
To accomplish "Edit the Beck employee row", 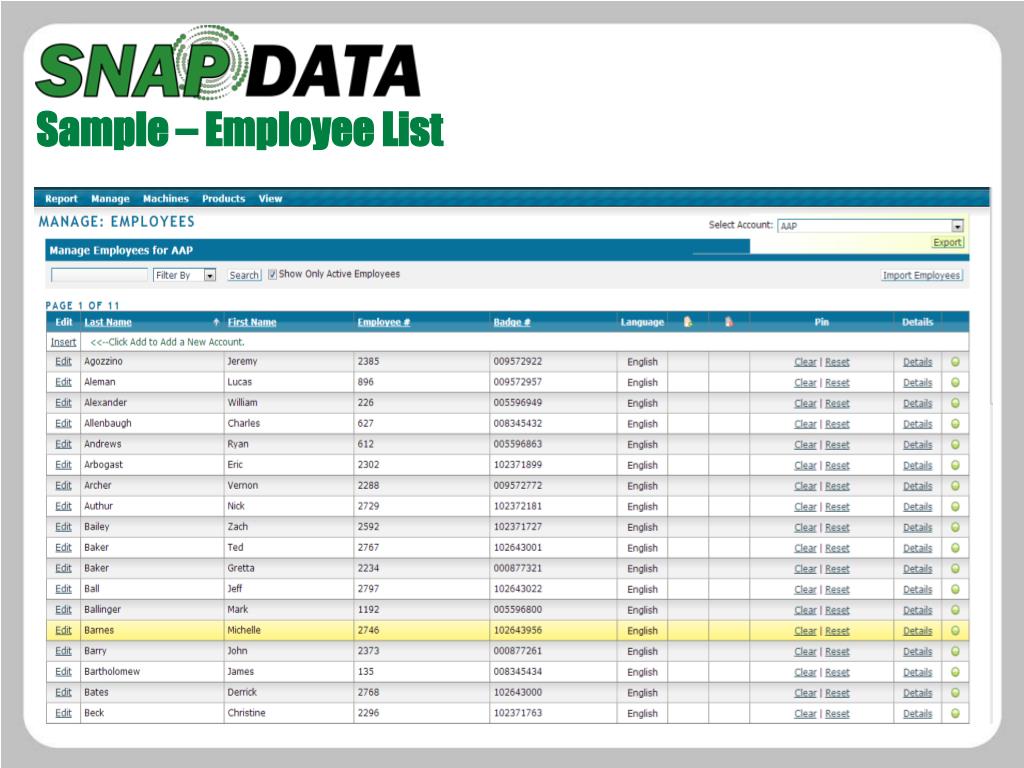I will [63, 712].
